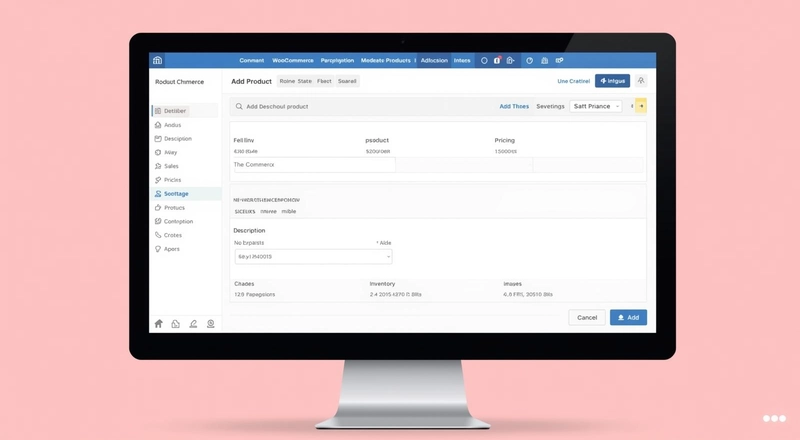Open the notification icon with red badge
The height and width of the screenshot is (440, 800).
[x=497, y=60]
